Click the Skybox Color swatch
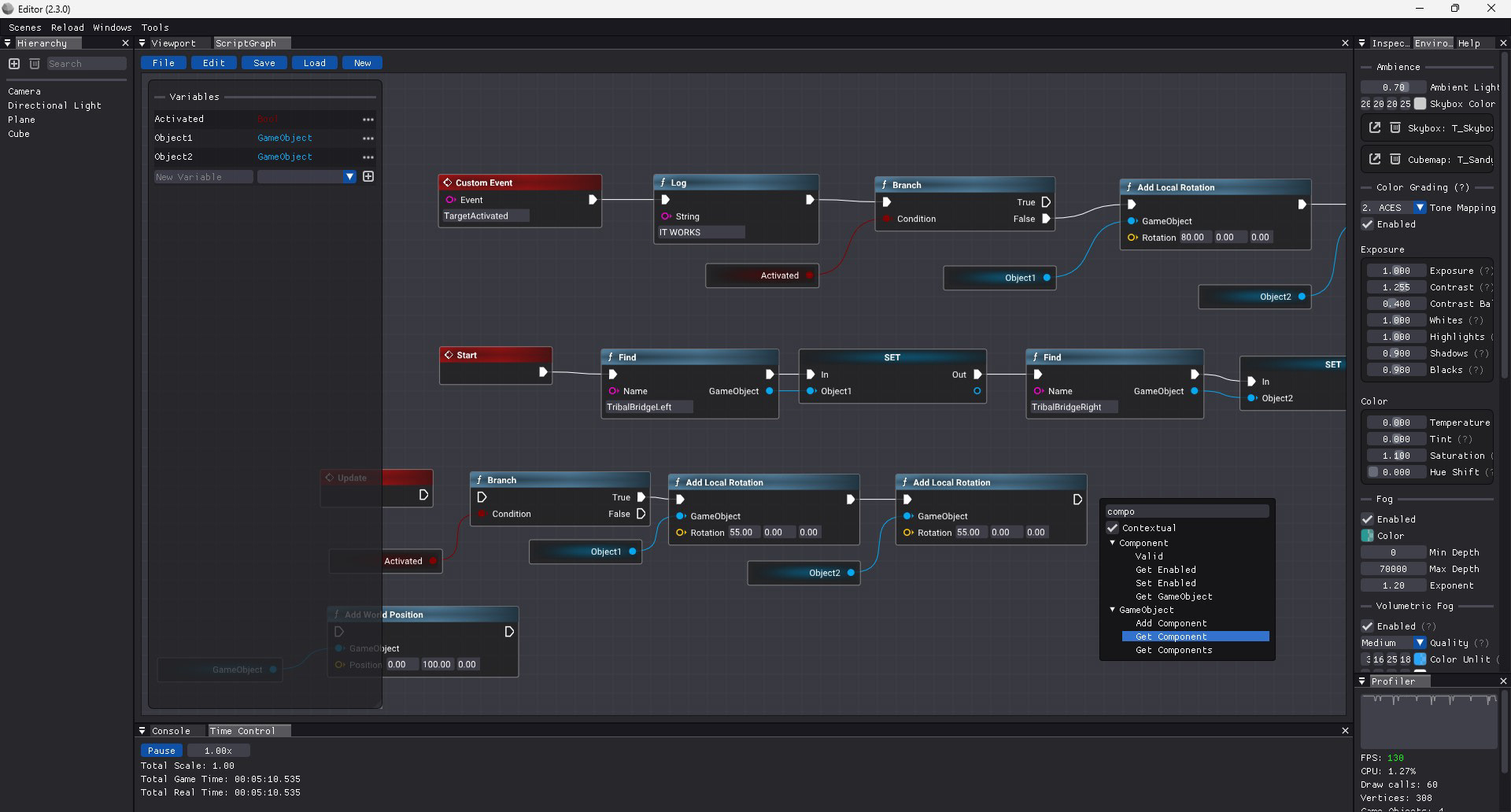 (x=1420, y=104)
